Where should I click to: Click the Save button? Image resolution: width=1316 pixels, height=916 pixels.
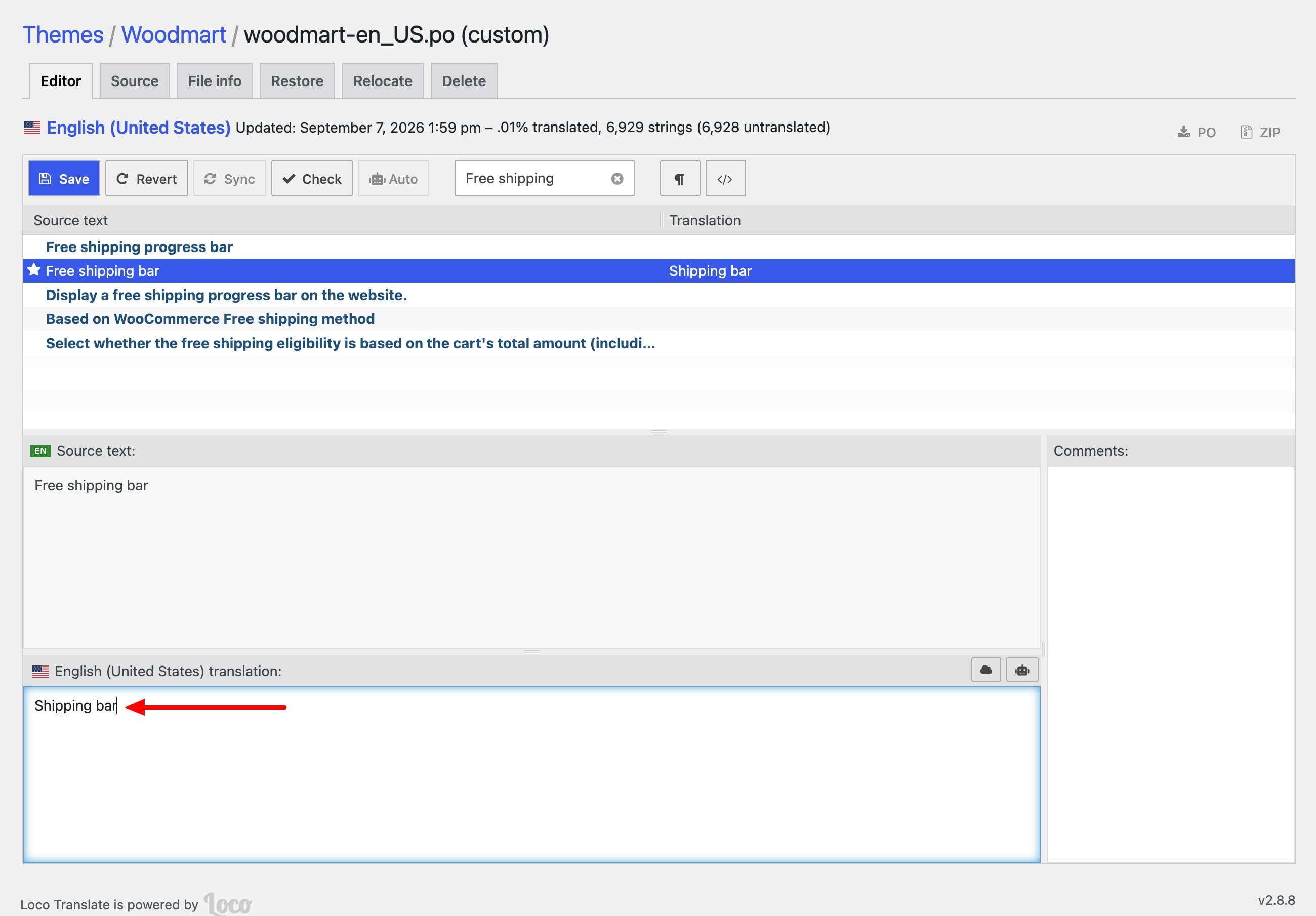(64, 179)
